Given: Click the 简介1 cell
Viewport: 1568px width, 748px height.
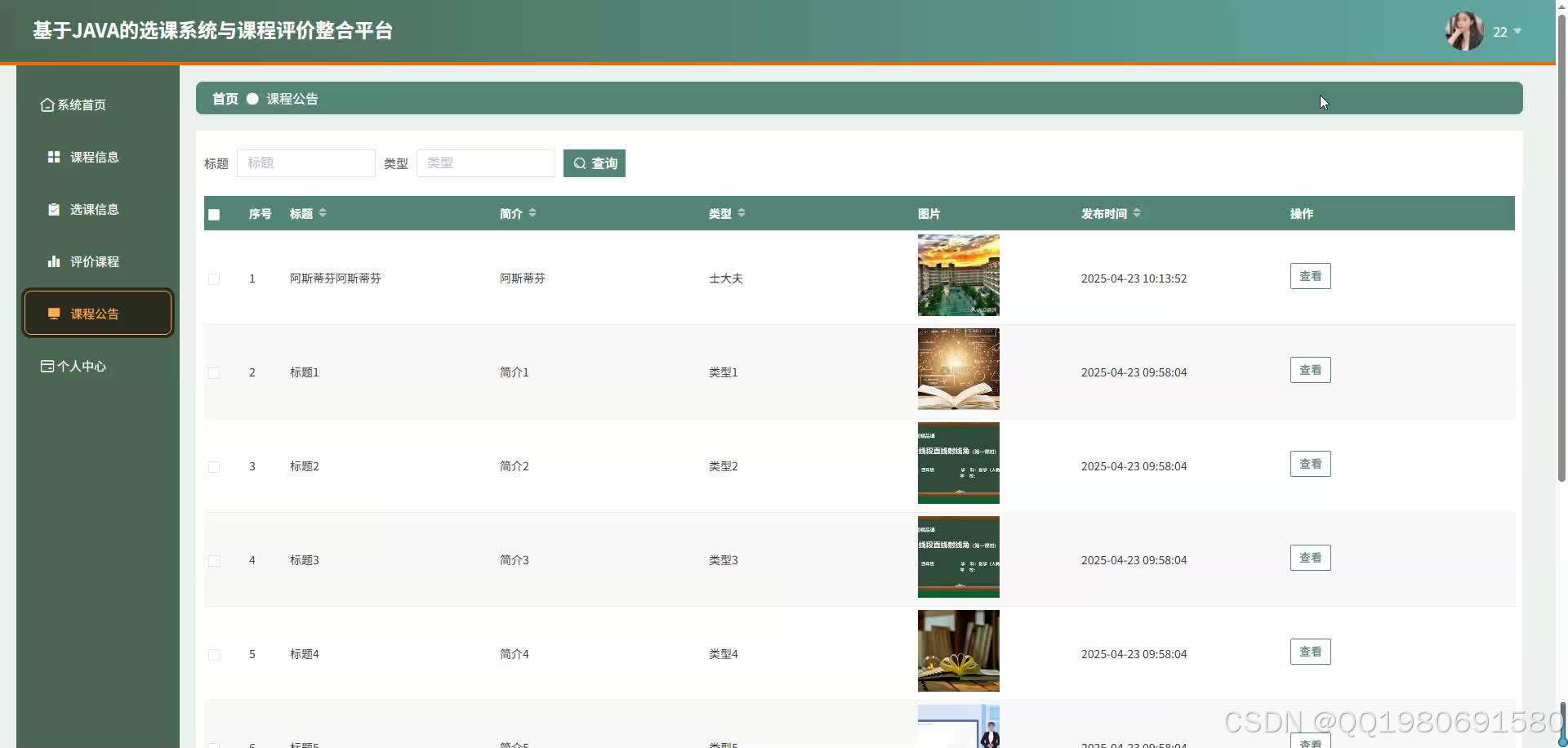Looking at the screenshot, I should click(514, 372).
